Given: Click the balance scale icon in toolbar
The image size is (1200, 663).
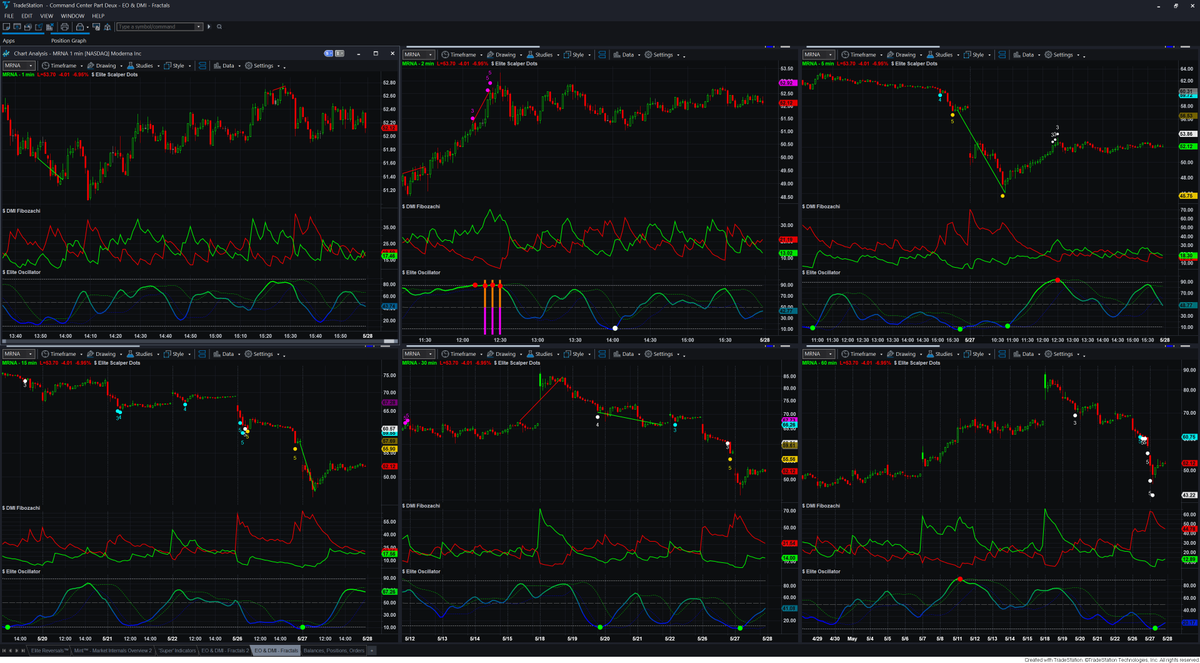Looking at the screenshot, I should pos(107,27).
